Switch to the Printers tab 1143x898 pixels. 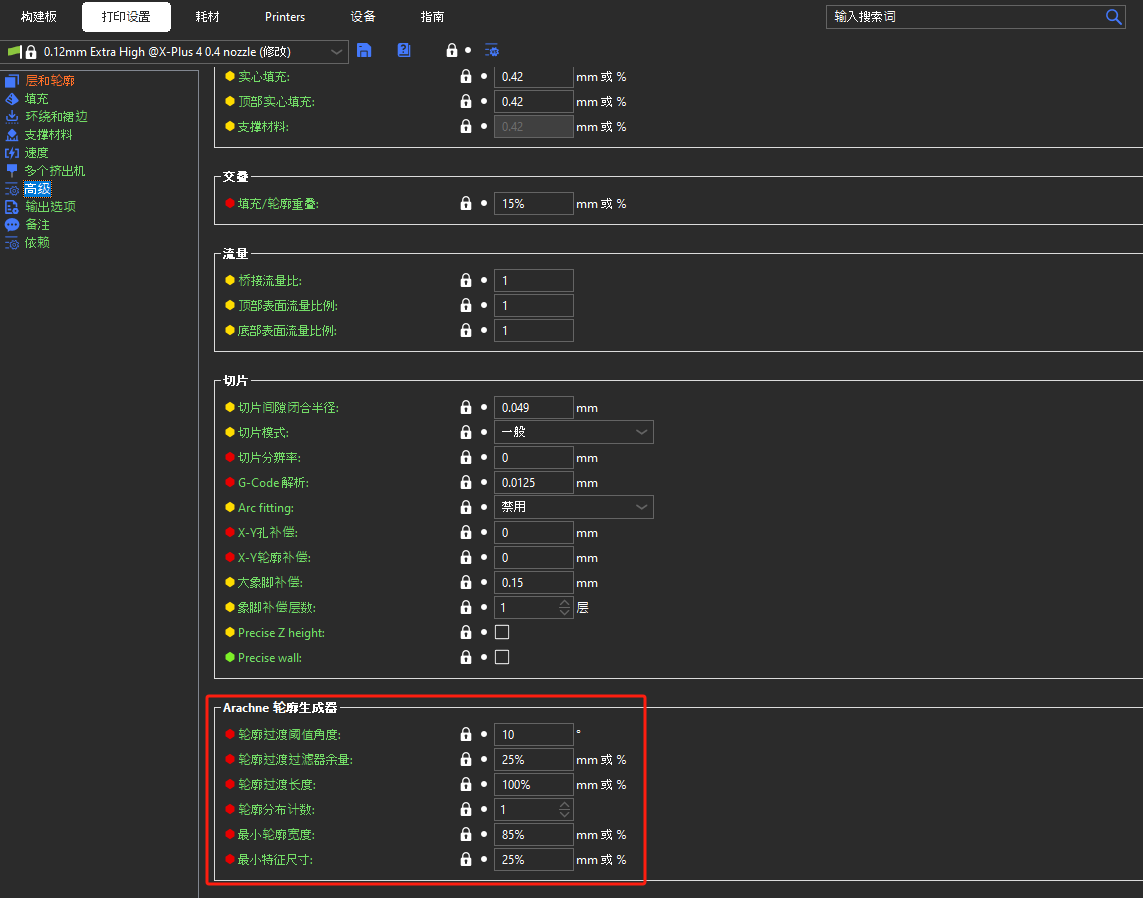point(285,17)
